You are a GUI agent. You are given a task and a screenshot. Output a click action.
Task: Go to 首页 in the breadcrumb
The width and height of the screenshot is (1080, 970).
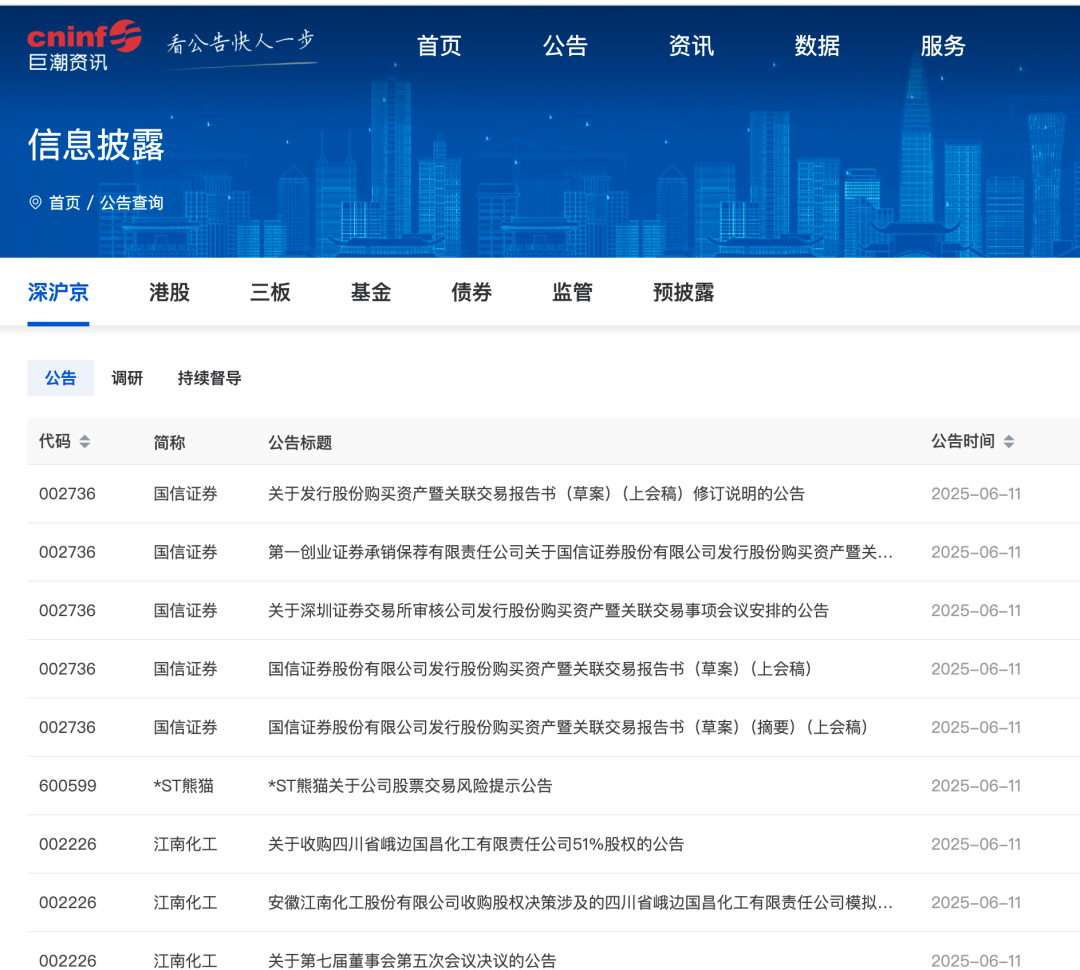65,203
